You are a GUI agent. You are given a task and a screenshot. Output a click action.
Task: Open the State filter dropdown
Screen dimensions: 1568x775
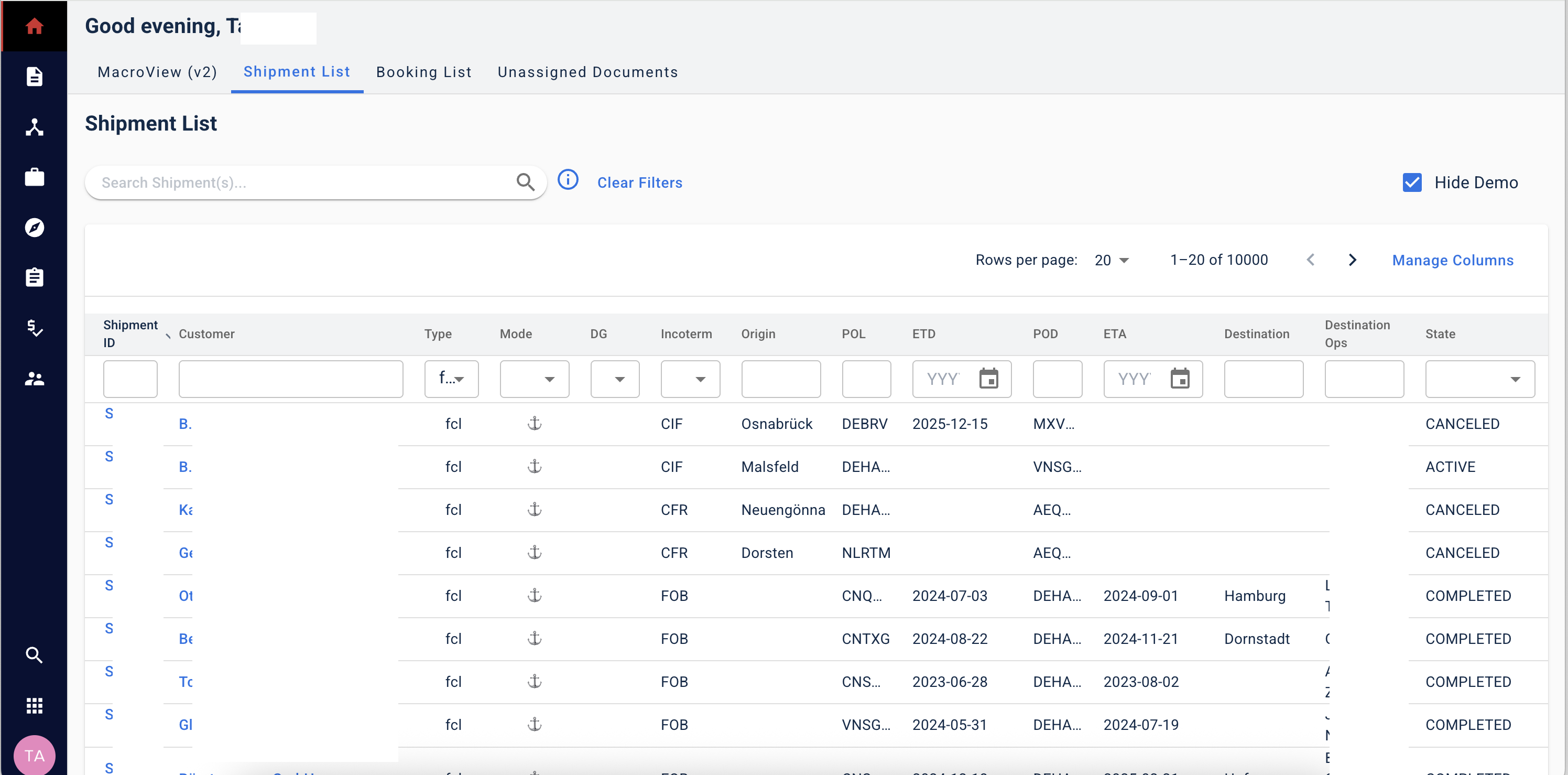coord(1479,379)
